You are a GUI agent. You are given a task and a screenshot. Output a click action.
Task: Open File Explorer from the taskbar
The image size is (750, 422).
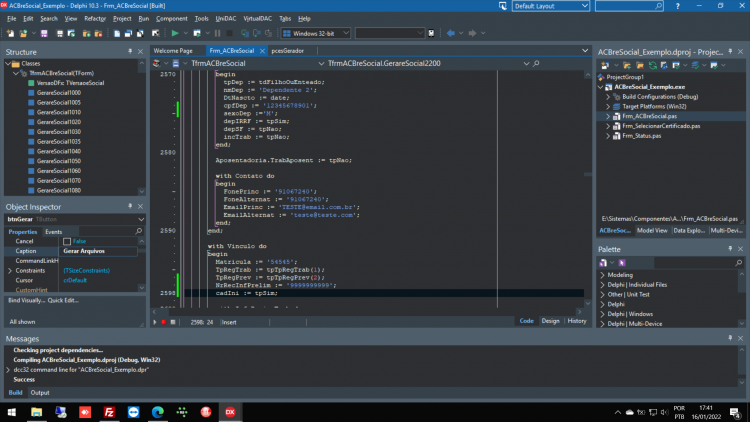click(x=36, y=412)
